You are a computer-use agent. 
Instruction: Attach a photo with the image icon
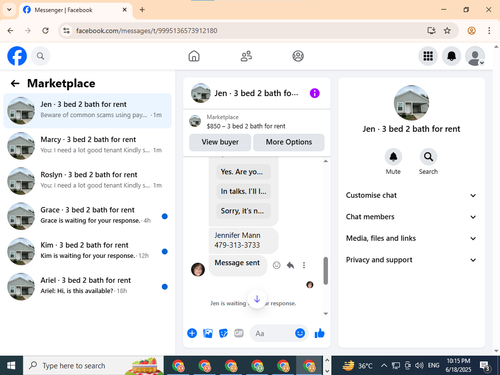coord(208,333)
